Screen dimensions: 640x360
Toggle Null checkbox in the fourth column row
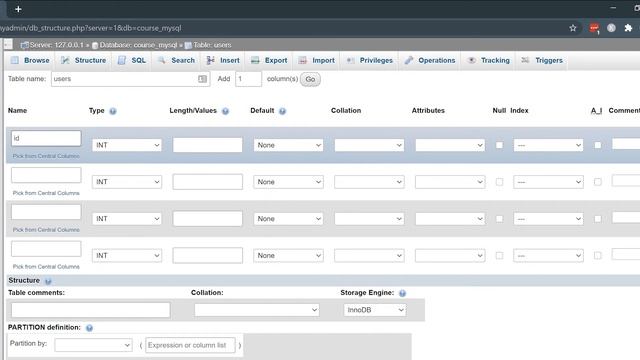[499, 256]
